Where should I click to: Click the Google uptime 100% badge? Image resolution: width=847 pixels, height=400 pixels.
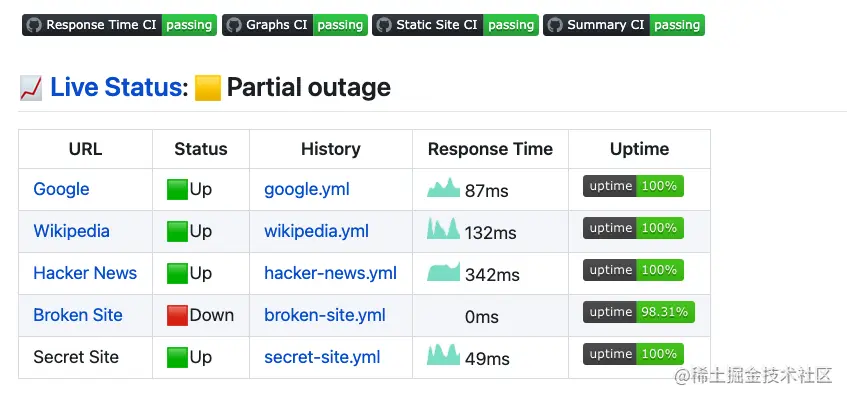tap(633, 186)
